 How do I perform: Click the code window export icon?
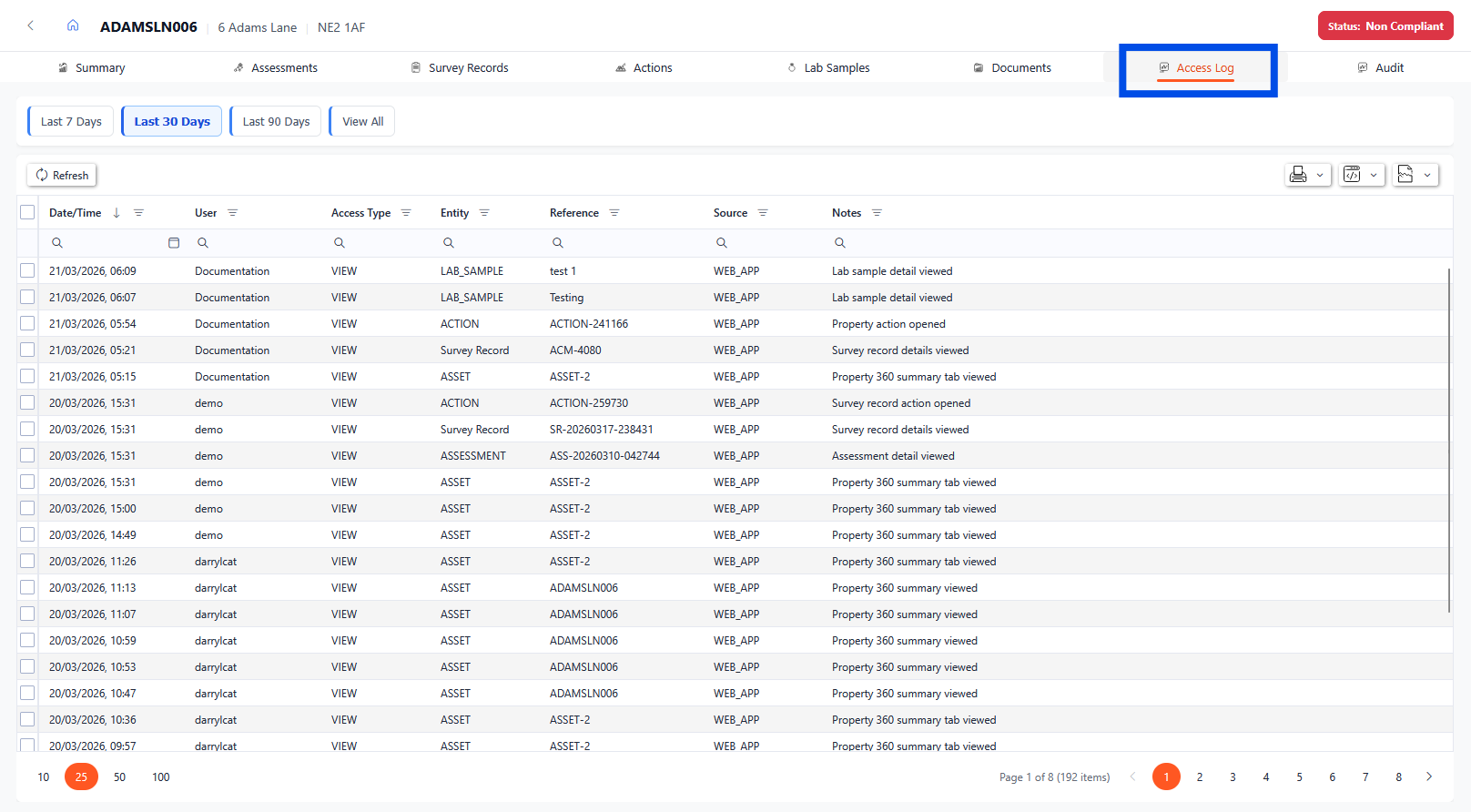pyautogui.click(x=1353, y=175)
